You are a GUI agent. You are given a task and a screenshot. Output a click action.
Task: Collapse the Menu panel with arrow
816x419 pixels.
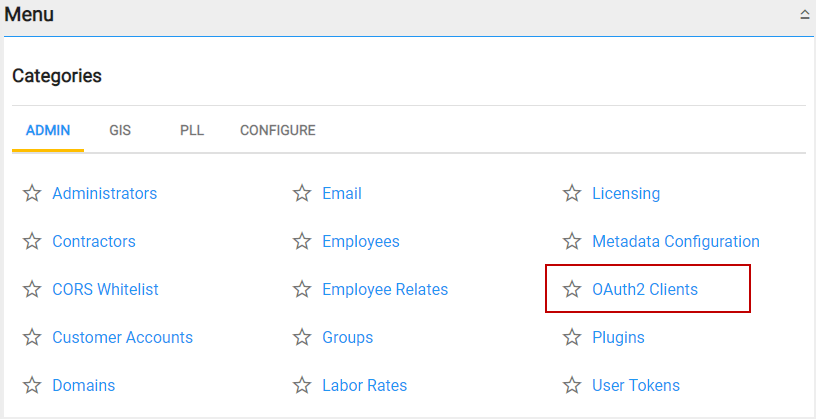804,15
